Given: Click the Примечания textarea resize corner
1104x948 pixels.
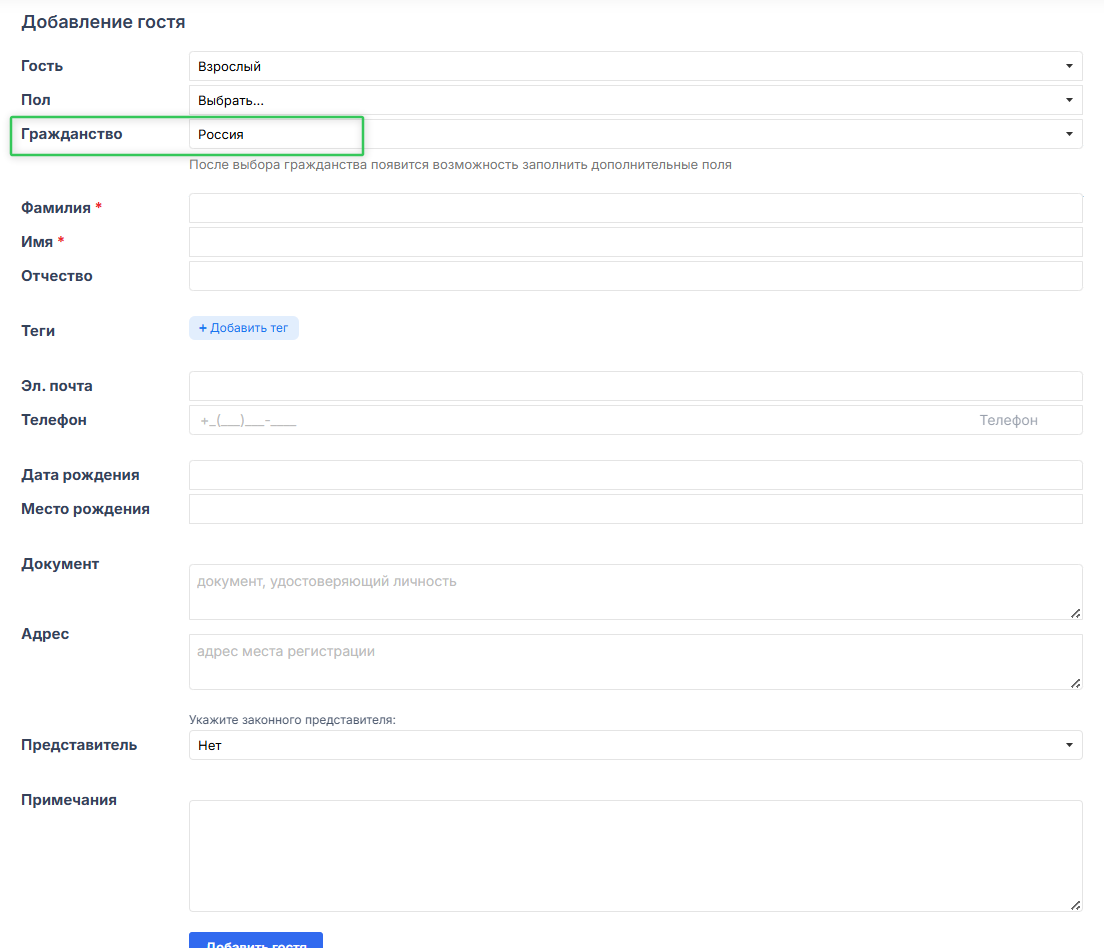Looking at the screenshot, I should pos(1075,905).
